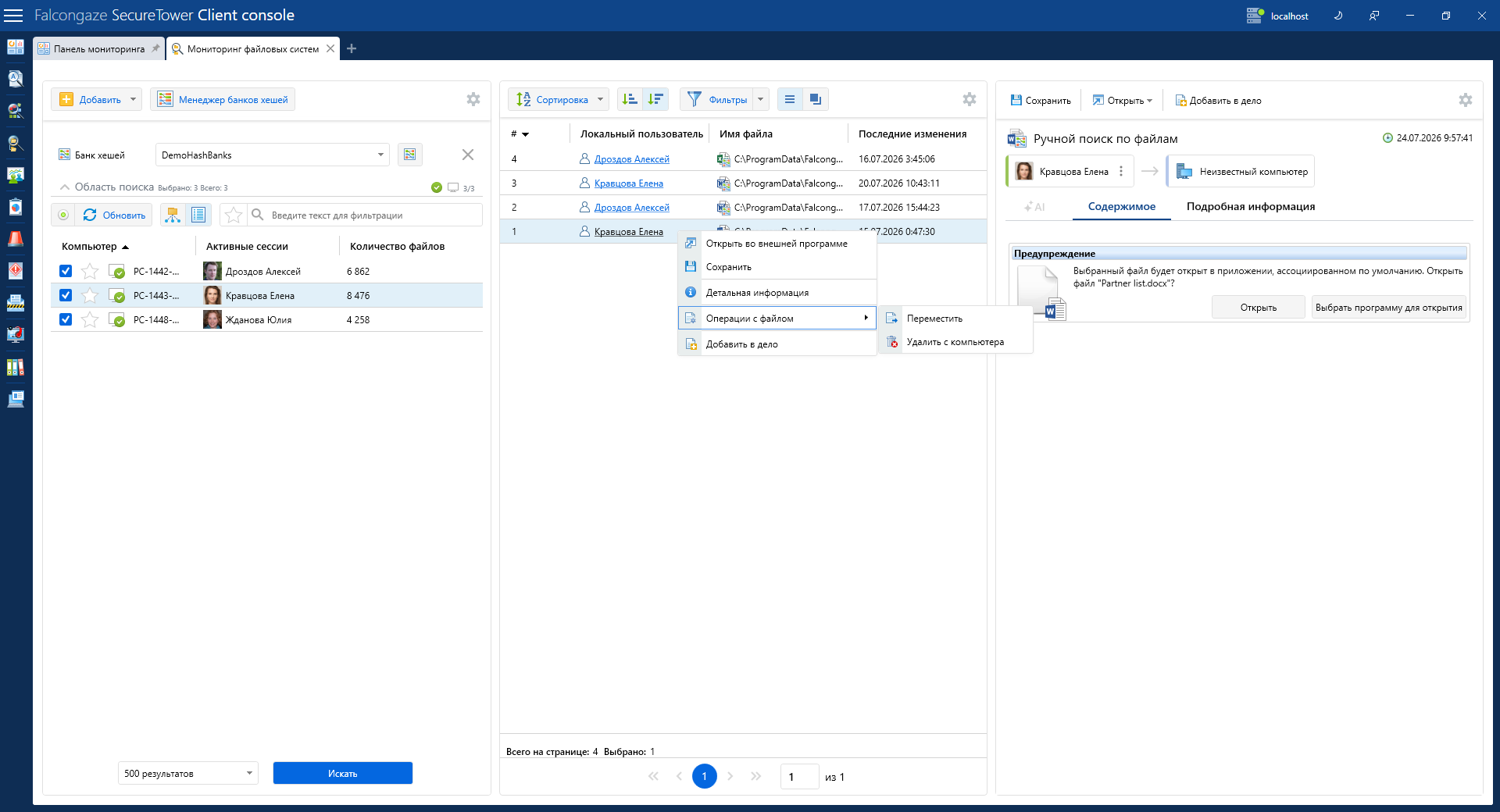Viewport: 1500px width, 812px height.
Task: Click the Искать search button
Action: point(343,773)
